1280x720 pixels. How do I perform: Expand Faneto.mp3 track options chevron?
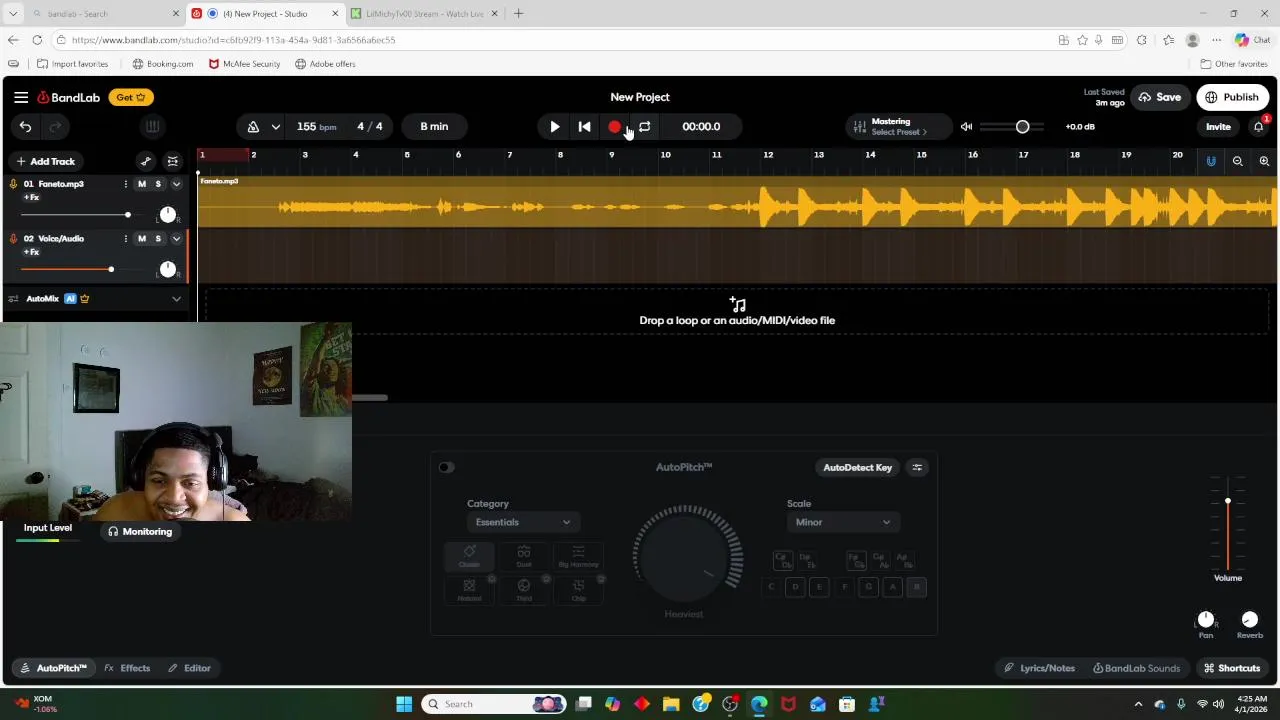point(176,184)
